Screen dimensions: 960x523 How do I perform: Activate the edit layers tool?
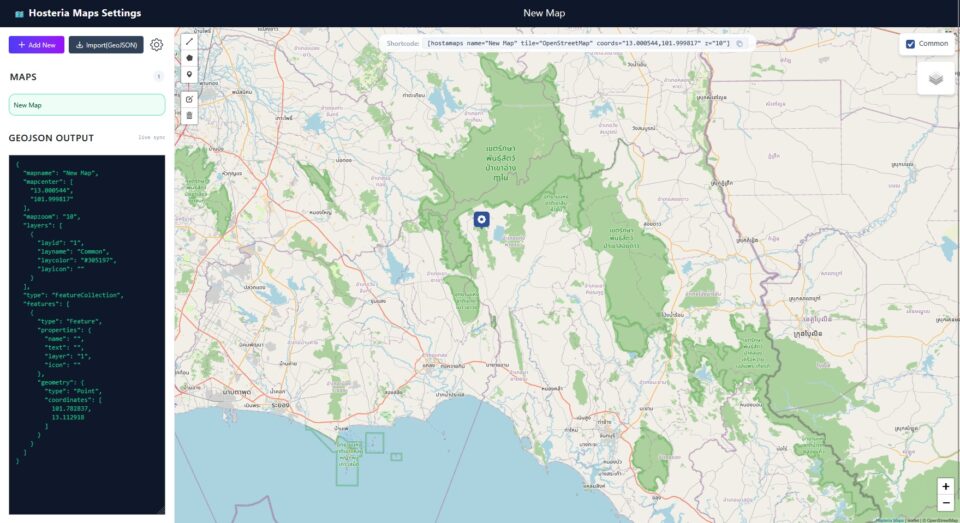189,99
